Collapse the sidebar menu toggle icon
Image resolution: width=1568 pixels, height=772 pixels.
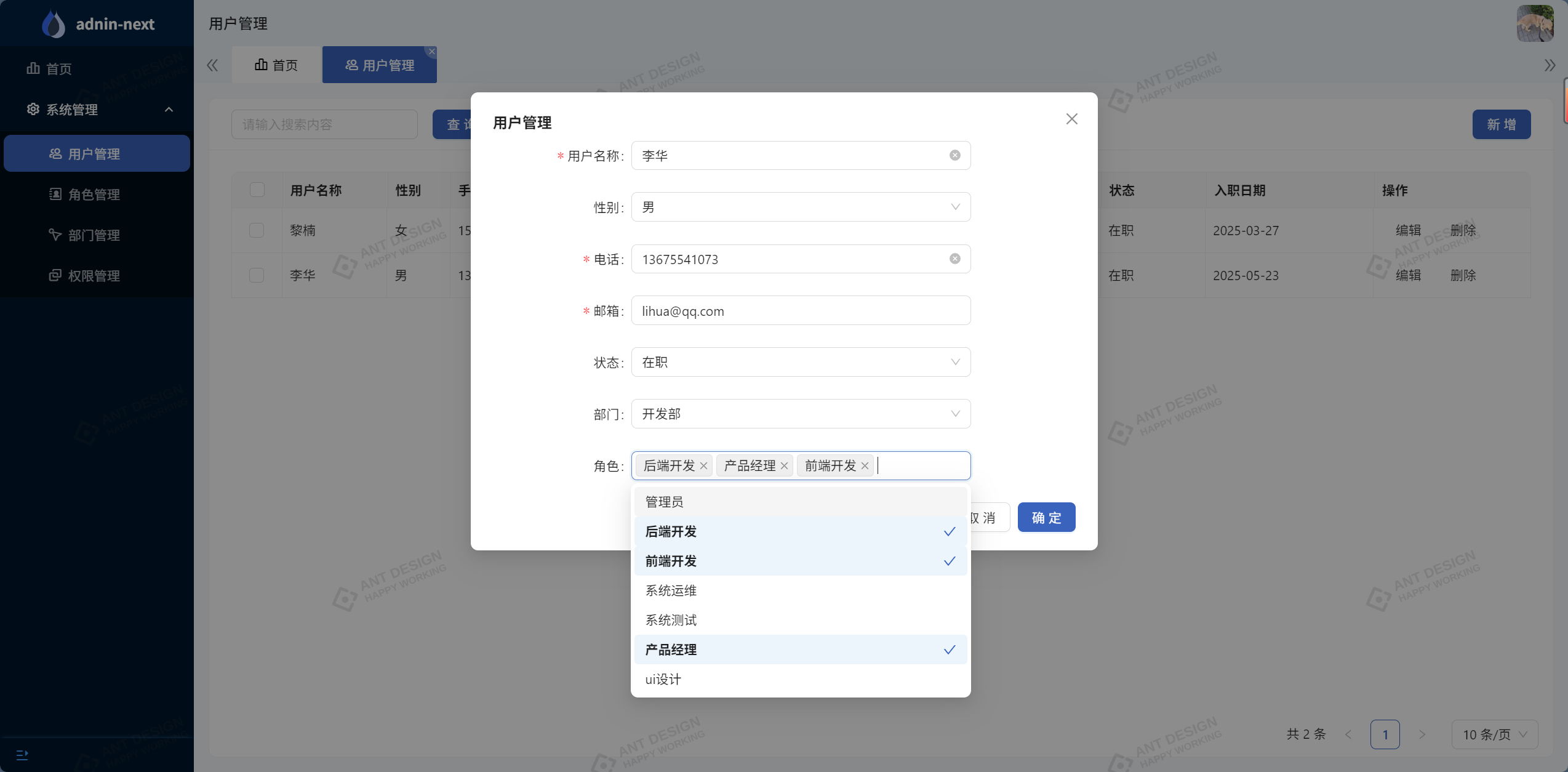pyautogui.click(x=22, y=755)
